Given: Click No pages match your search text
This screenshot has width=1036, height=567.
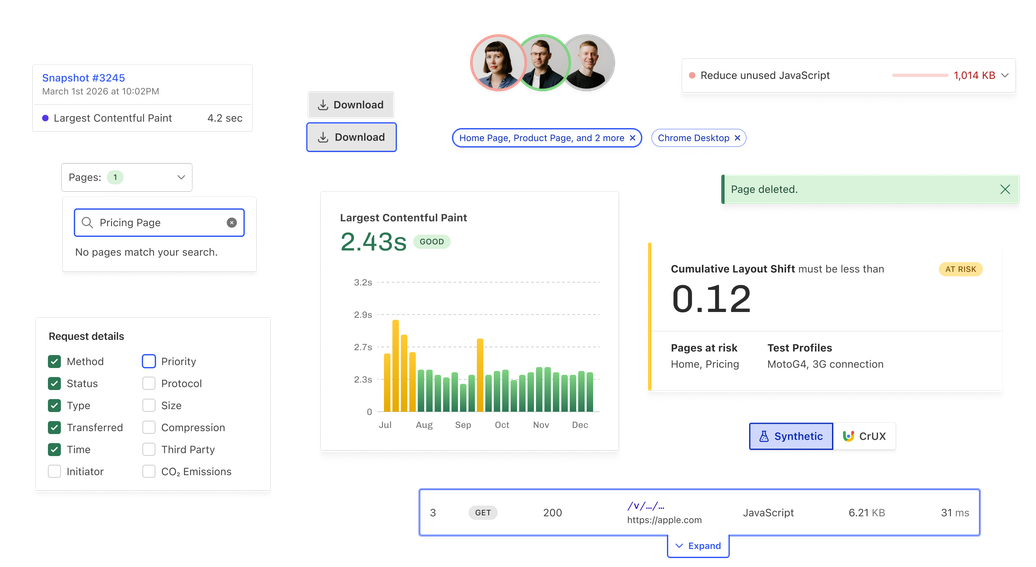Looking at the screenshot, I should click(x=146, y=252).
